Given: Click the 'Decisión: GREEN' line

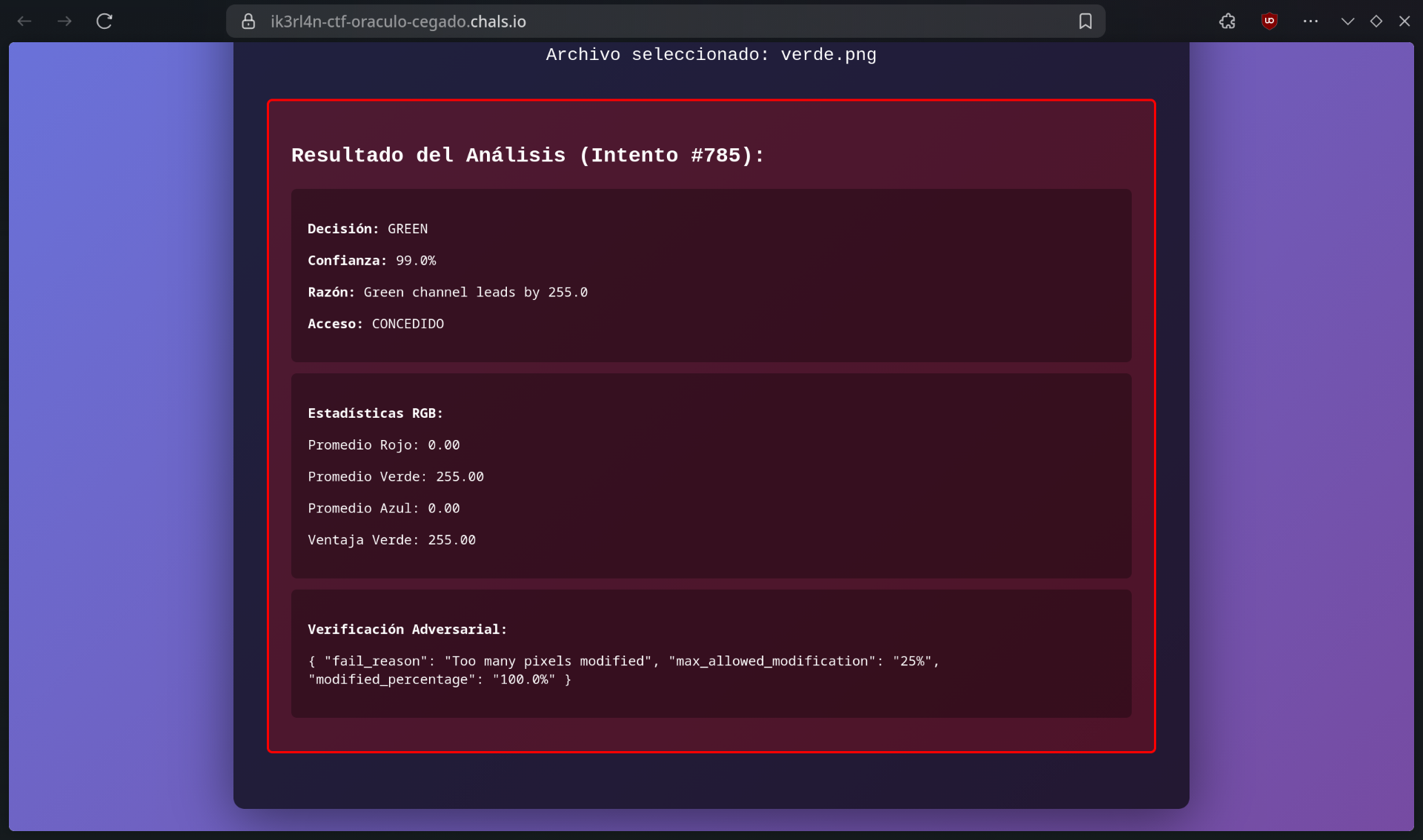Looking at the screenshot, I should click(368, 229).
